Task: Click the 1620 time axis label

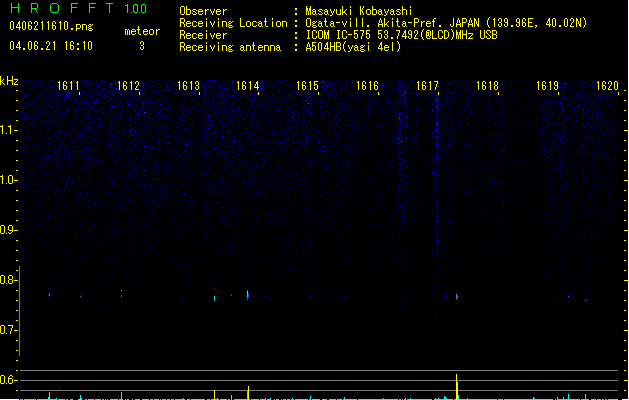Action: tap(607, 86)
